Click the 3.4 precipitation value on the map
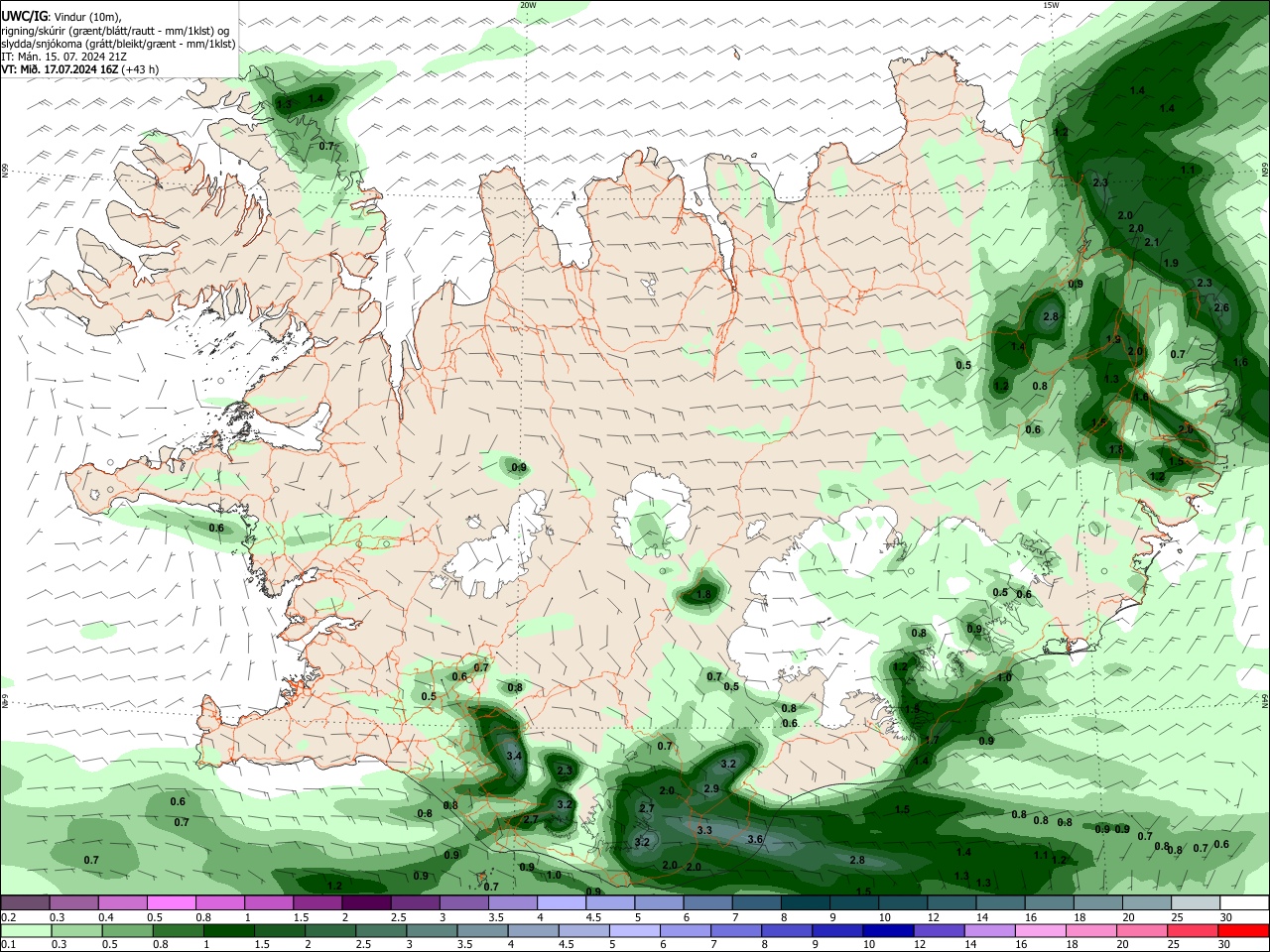The height and width of the screenshot is (952, 1270). (514, 757)
